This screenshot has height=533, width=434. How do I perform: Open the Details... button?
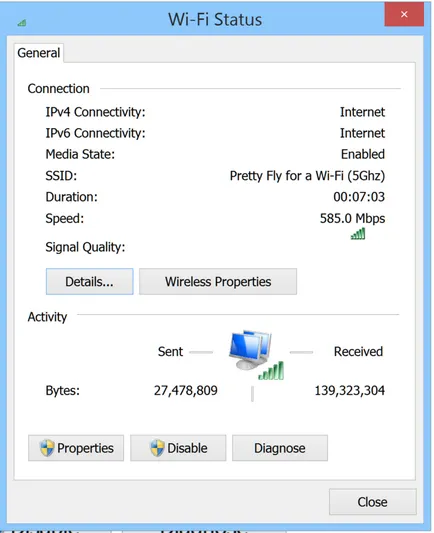pyautogui.click(x=89, y=281)
